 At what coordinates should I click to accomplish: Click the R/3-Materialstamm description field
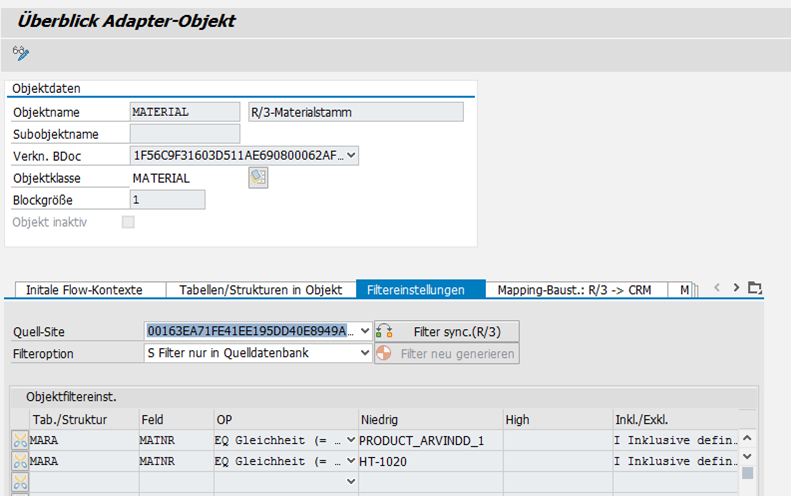(356, 112)
